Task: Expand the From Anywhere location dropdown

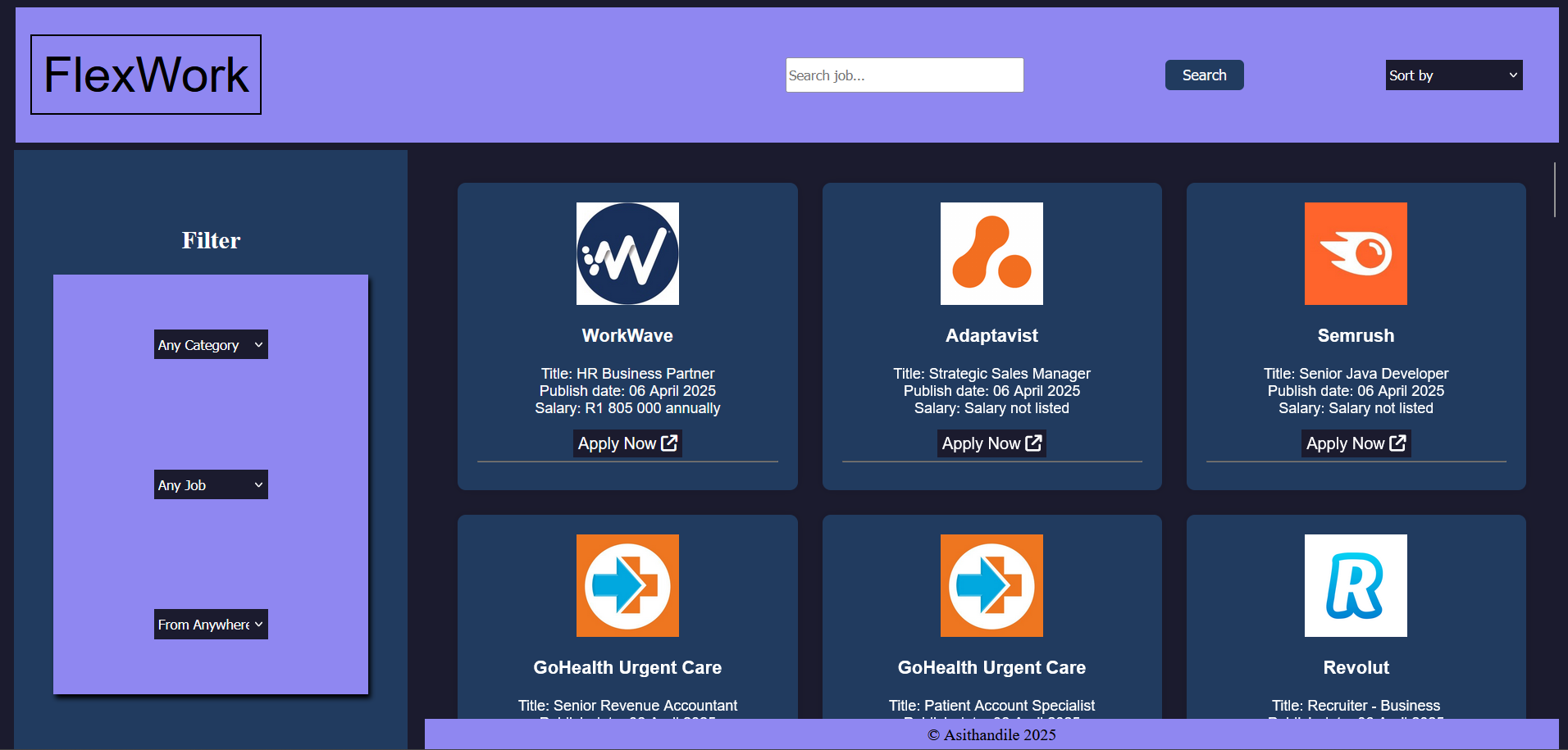Action: pos(211,625)
